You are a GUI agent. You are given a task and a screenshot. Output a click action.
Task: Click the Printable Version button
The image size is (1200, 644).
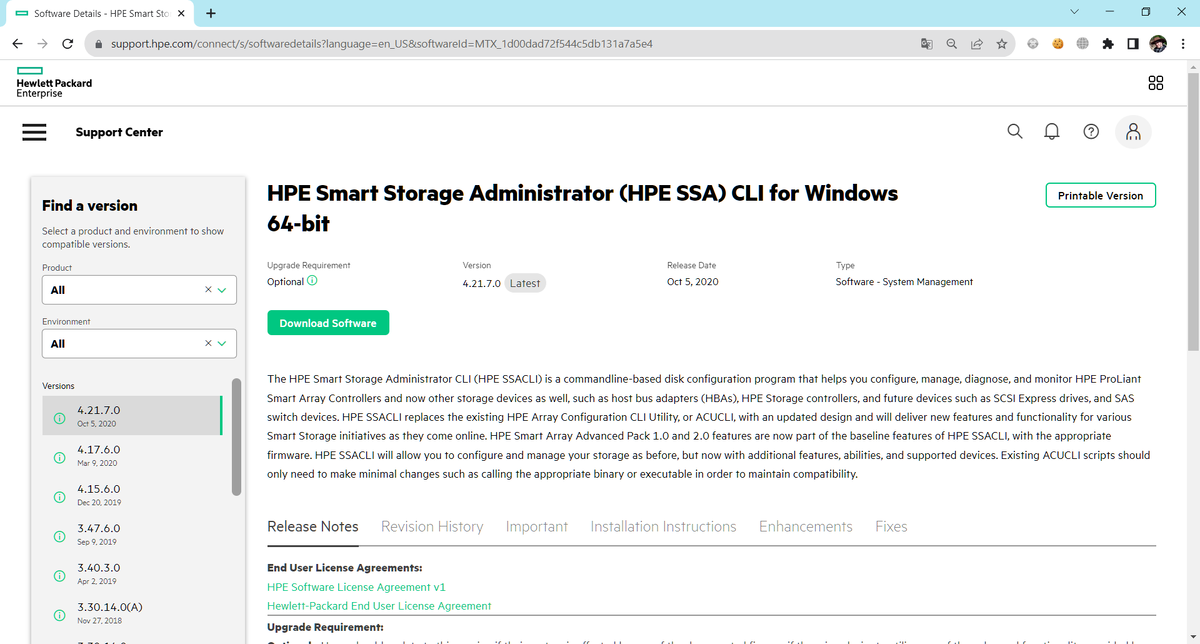(1100, 195)
